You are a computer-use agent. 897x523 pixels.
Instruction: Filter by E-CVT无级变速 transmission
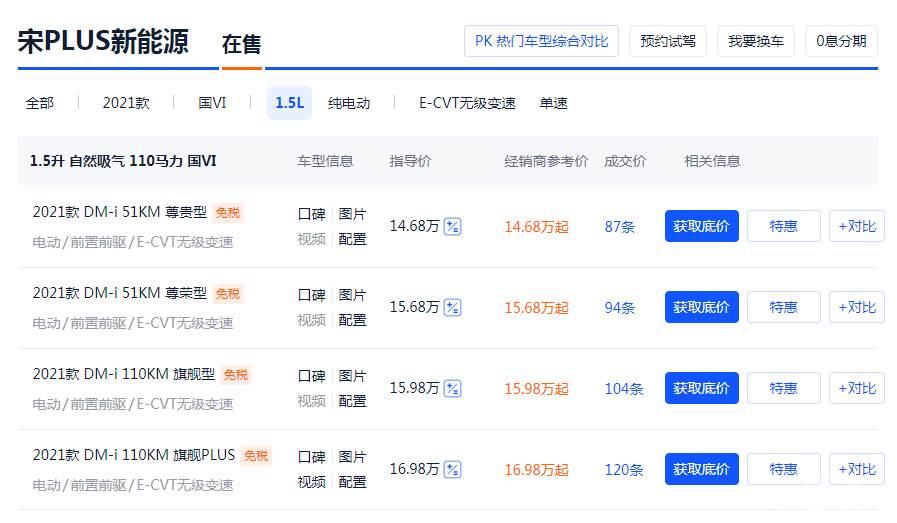pyautogui.click(x=467, y=104)
